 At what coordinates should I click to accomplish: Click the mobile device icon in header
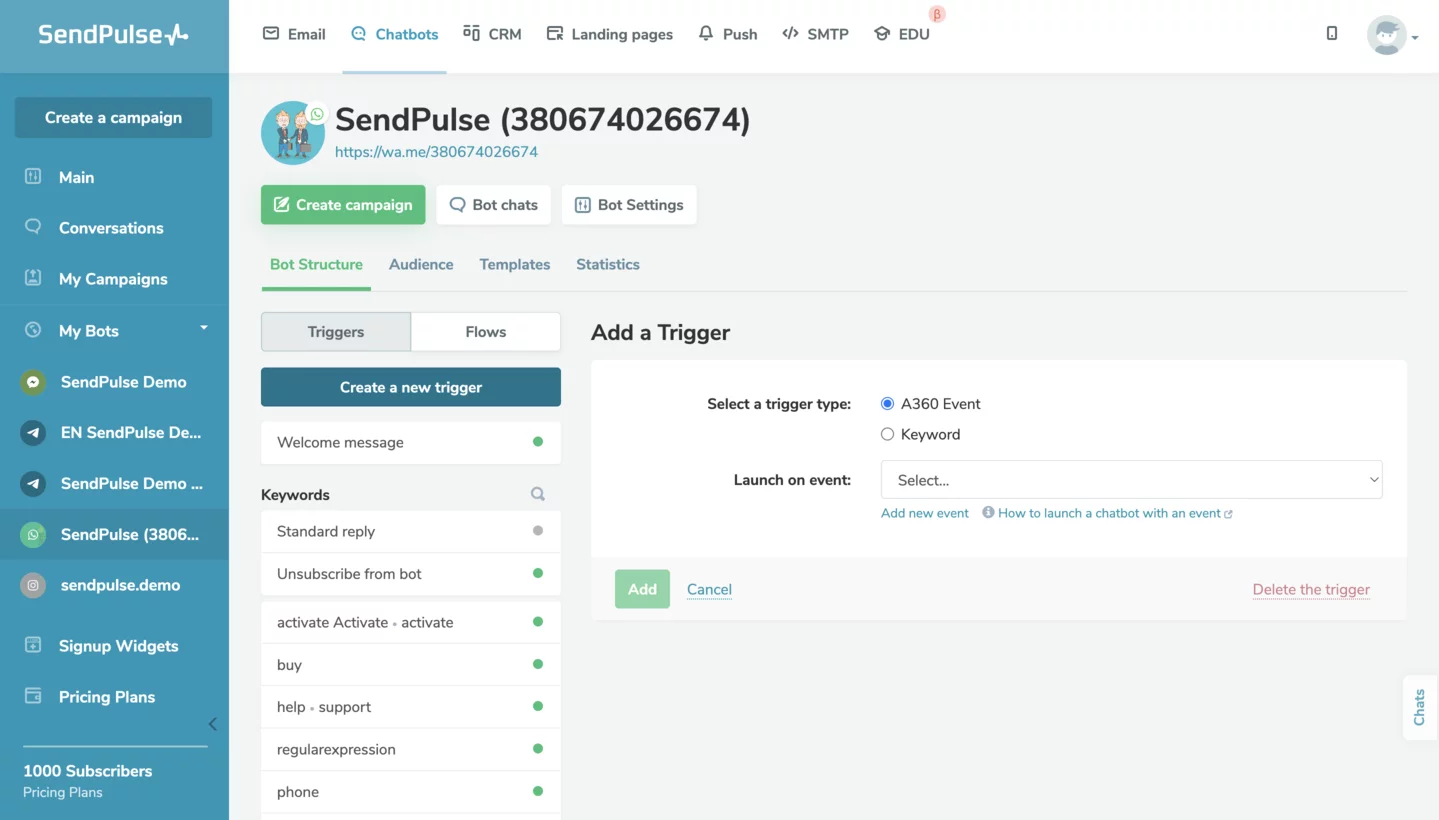1331,34
